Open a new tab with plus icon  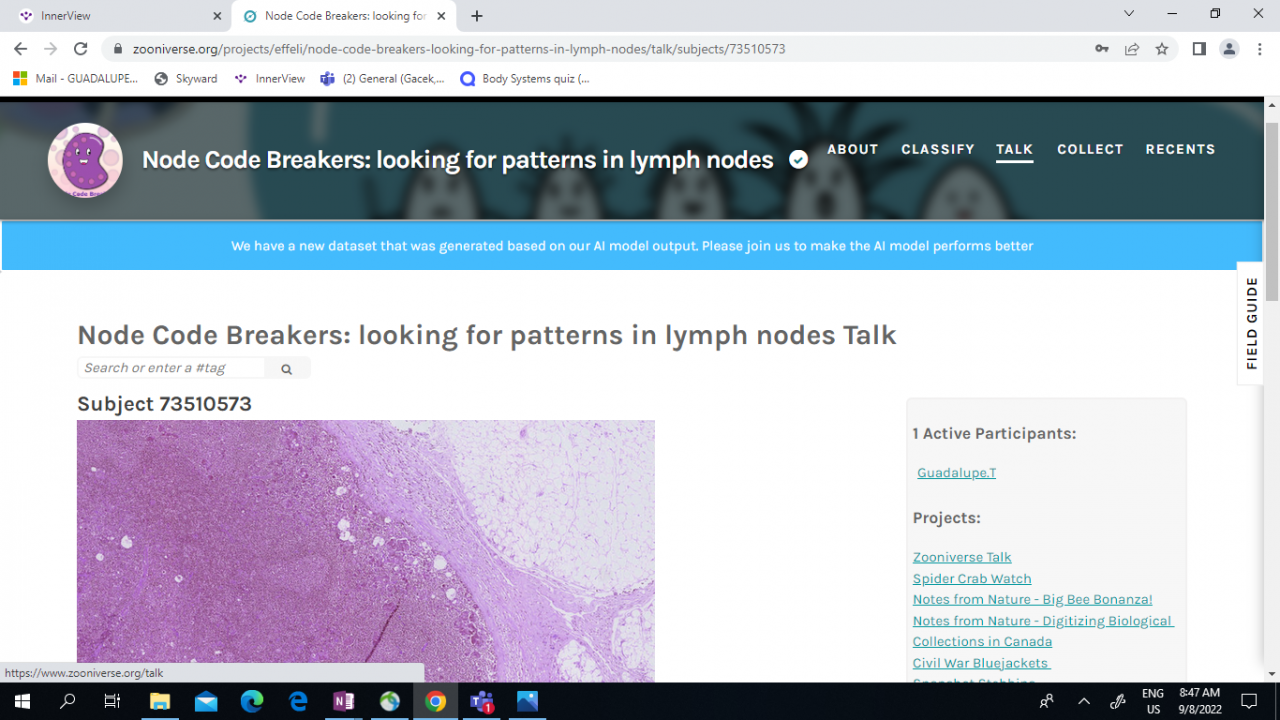pyautogui.click(x=477, y=16)
